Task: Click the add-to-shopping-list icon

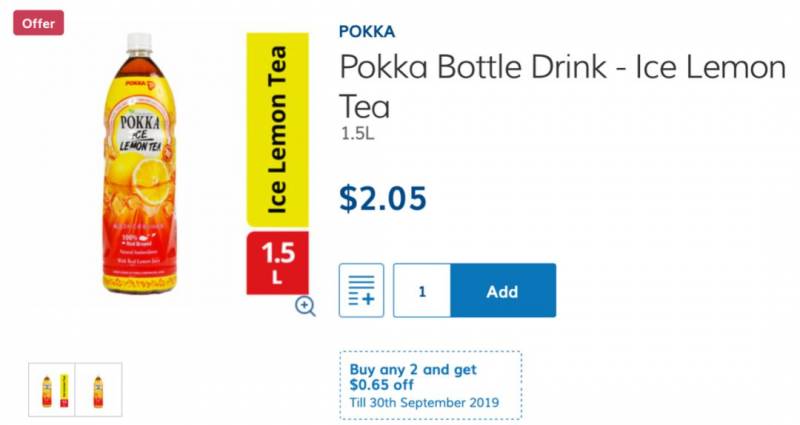Action: (361, 291)
